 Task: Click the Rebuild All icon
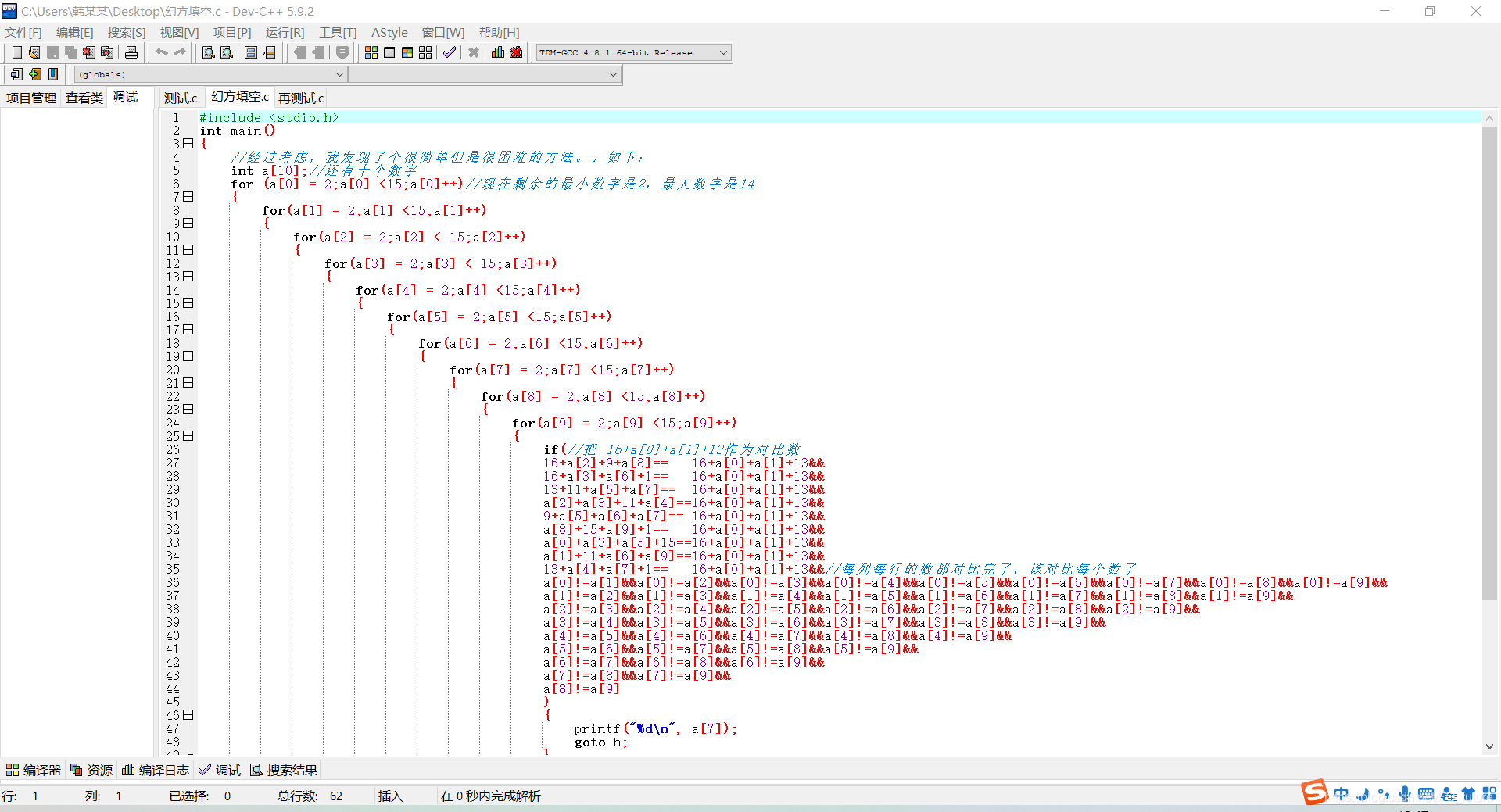(425, 52)
